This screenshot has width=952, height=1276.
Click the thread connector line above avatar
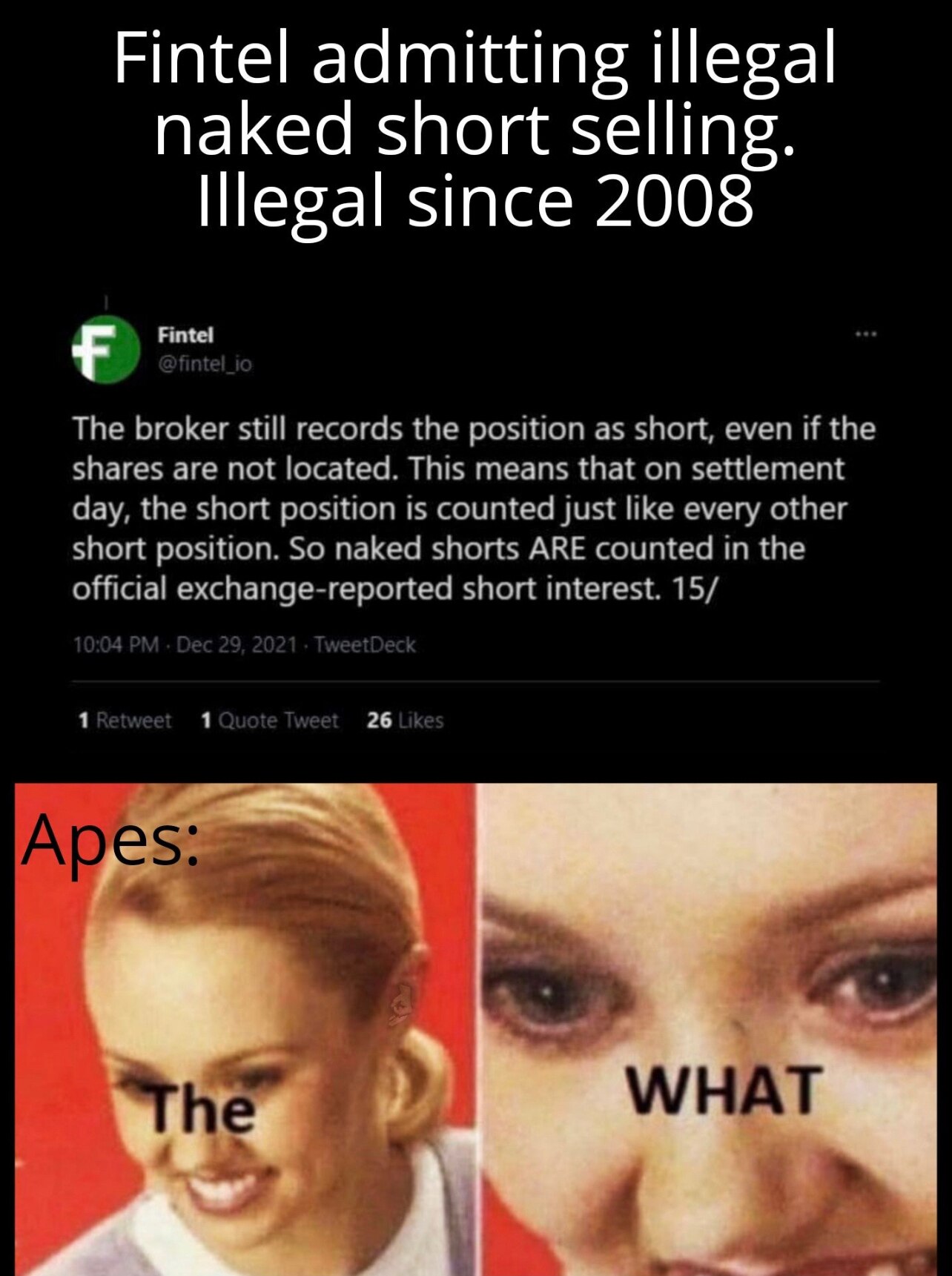[x=106, y=303]
